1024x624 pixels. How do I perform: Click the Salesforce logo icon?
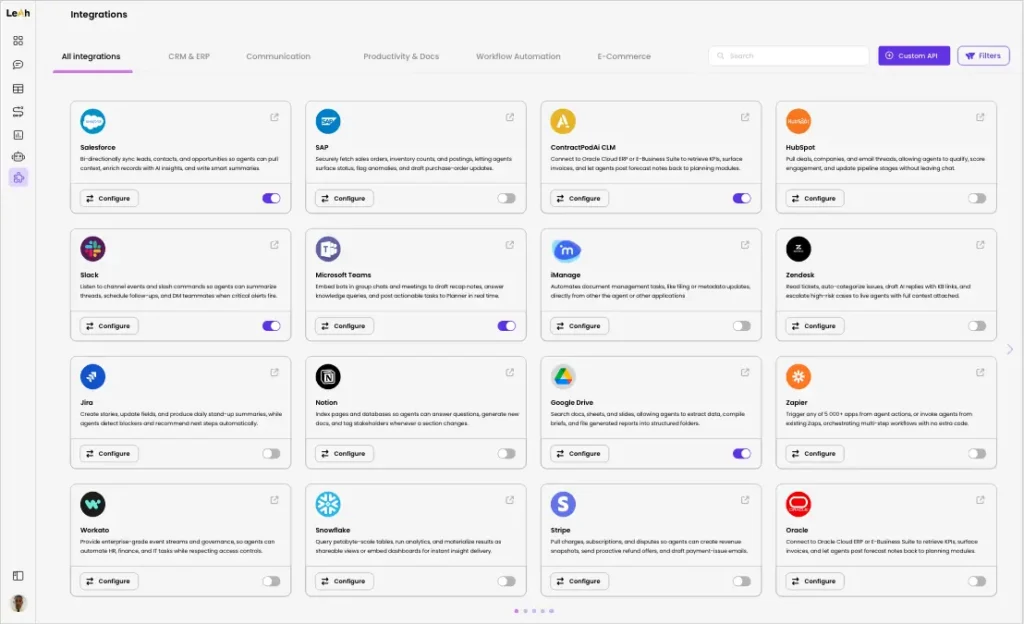[x=93, y=121]
